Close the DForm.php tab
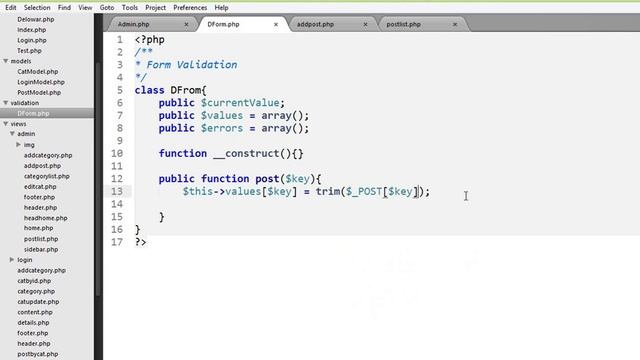640x360 pixels. (x=276, y=24)
